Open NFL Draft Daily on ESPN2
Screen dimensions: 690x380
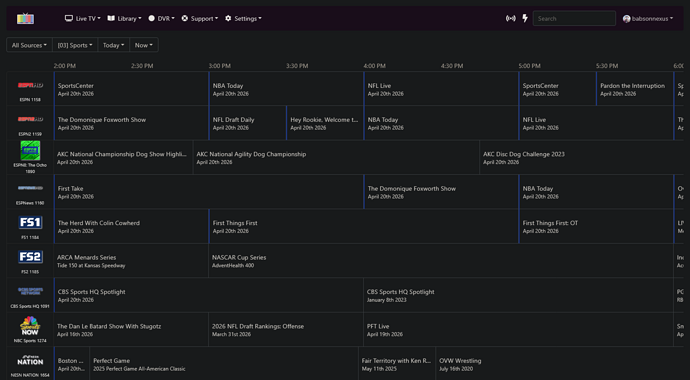pos(247,123)
